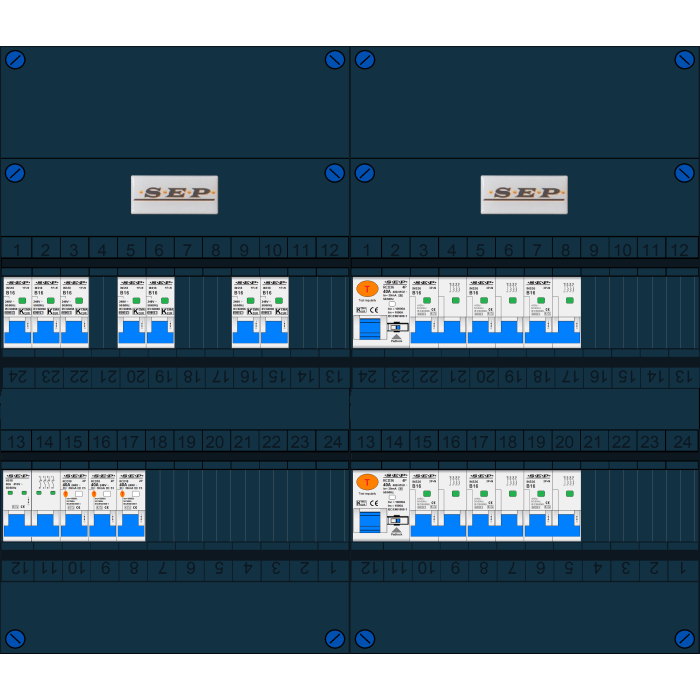The height and width of the screenshot is (700, 700).
Task: Toggle the B16 breaker lever in the left panel's slot 1
Action: click(x=17, y=332)
